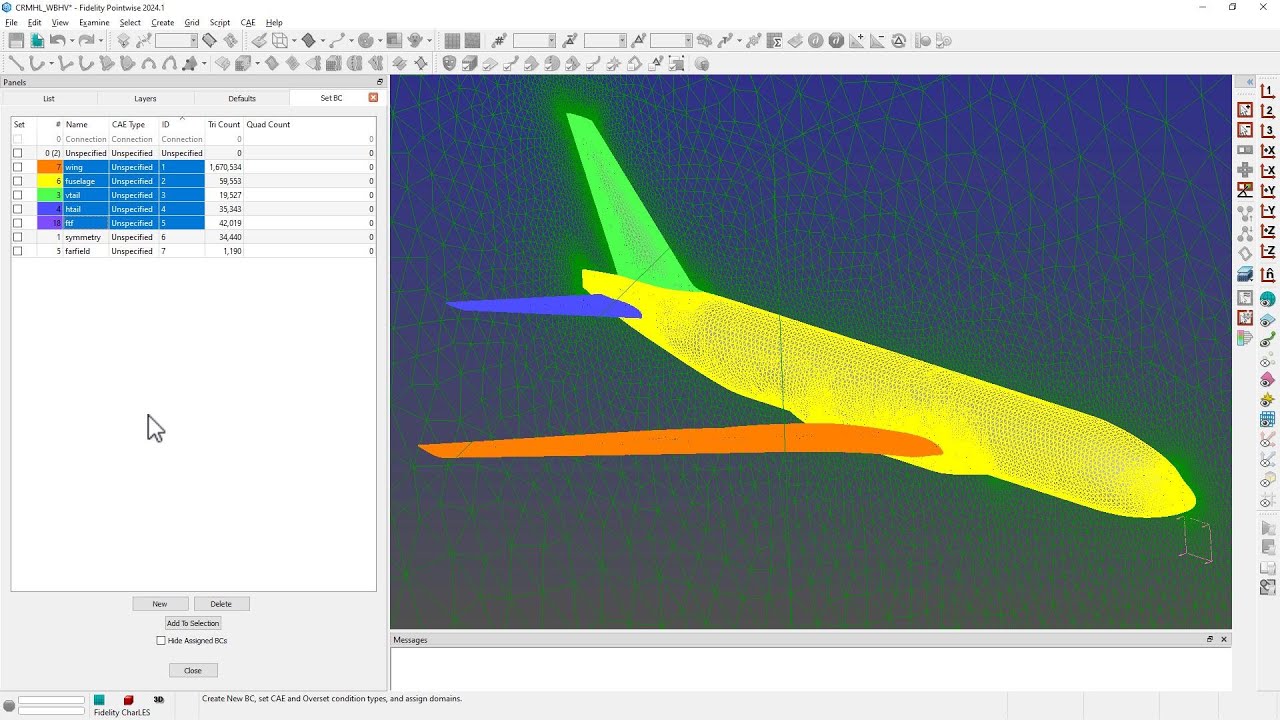This screenshot has height=720, width=1280.
Task: Expand the Redo history dropdown arrow
Action: [x=100, y=41]
